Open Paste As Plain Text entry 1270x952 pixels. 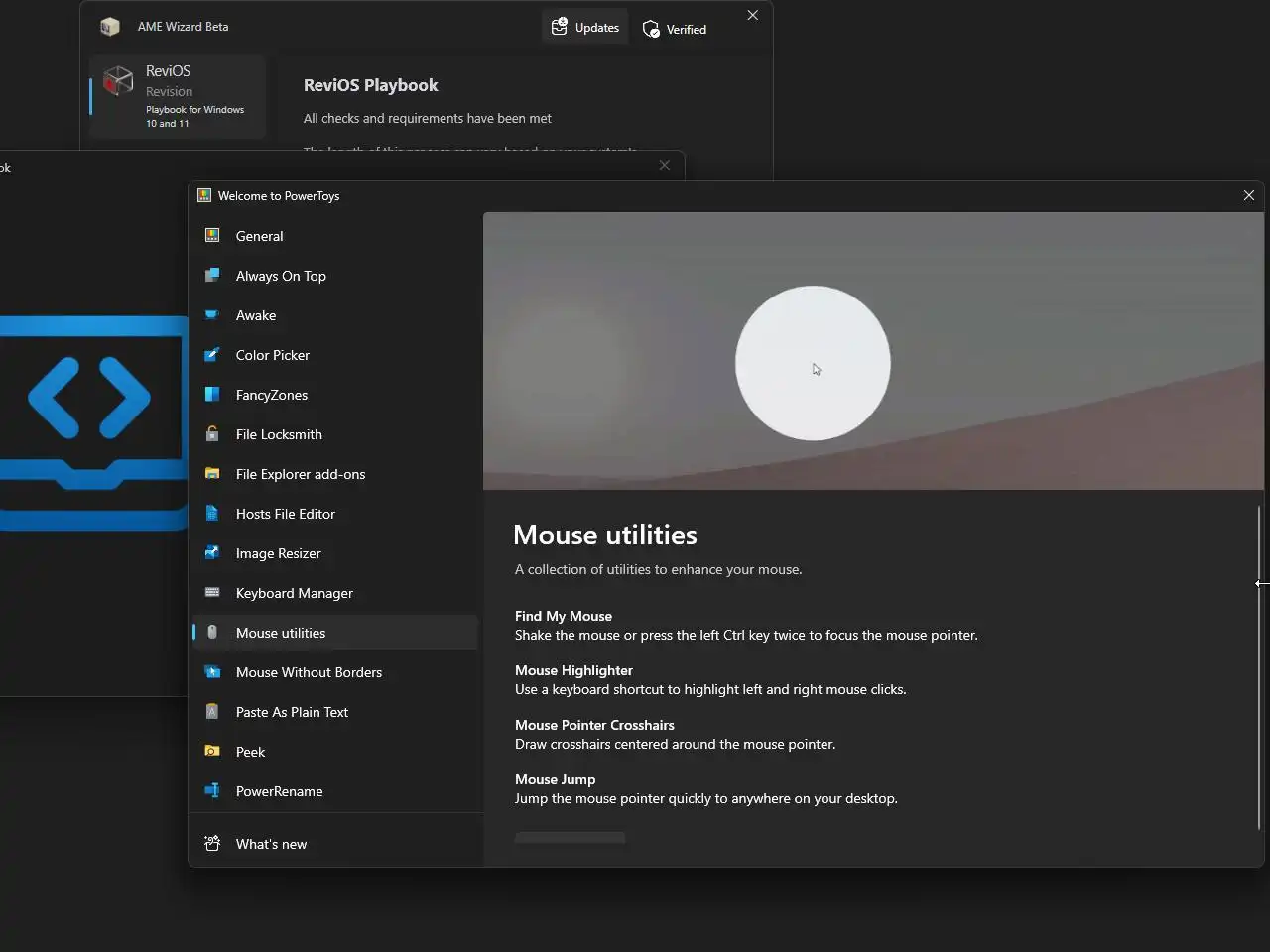point(335,712)
